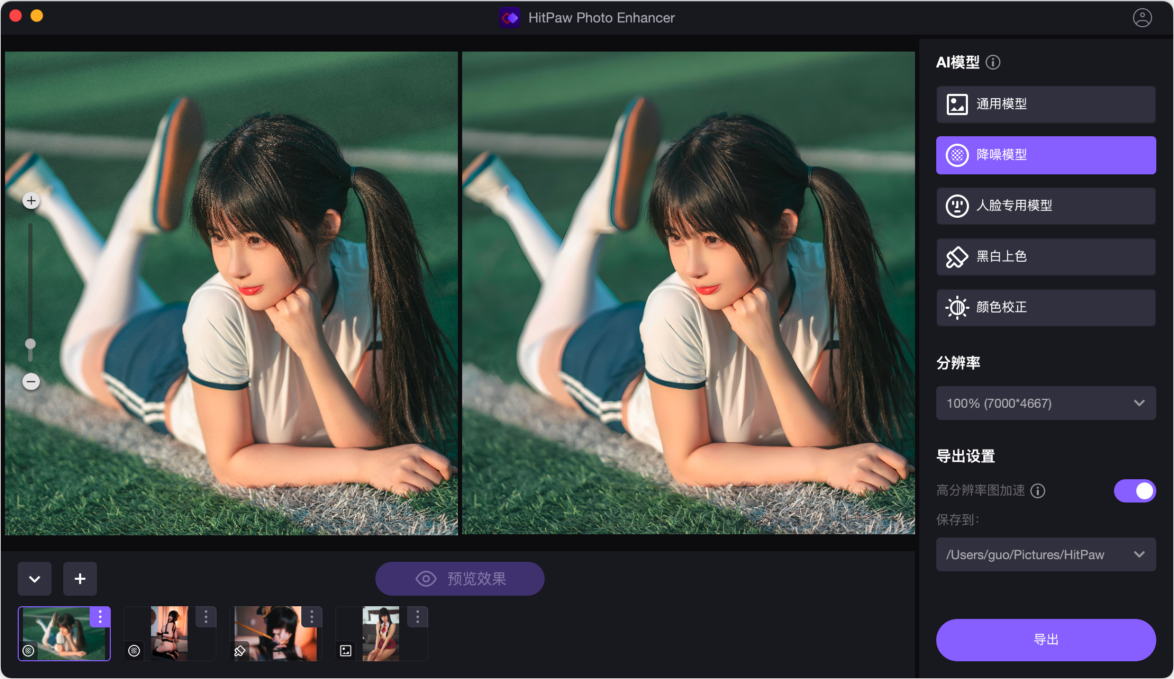Click the 导出 button

pos(1045,640)
